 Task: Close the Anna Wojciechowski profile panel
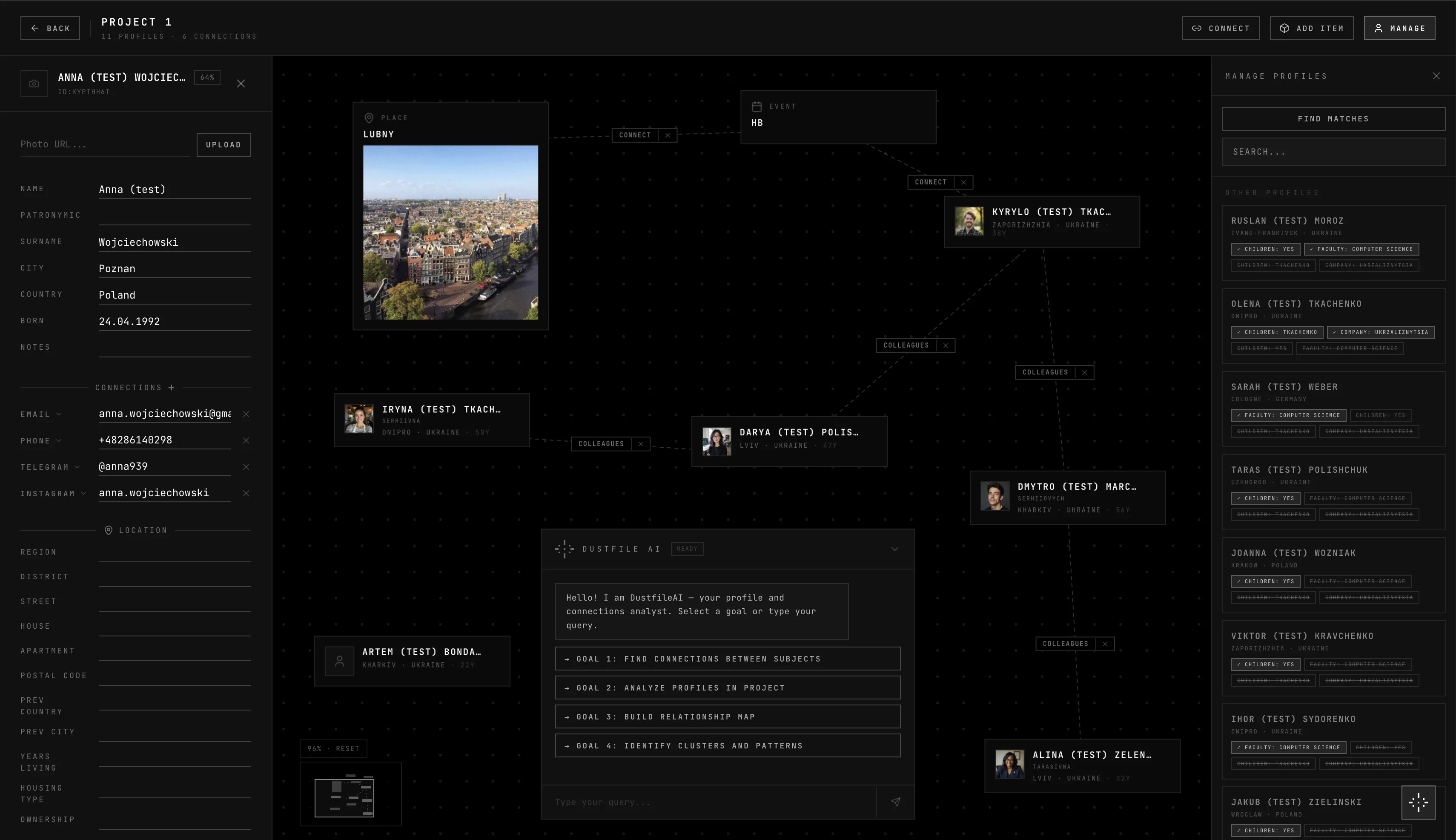(241, 83)
